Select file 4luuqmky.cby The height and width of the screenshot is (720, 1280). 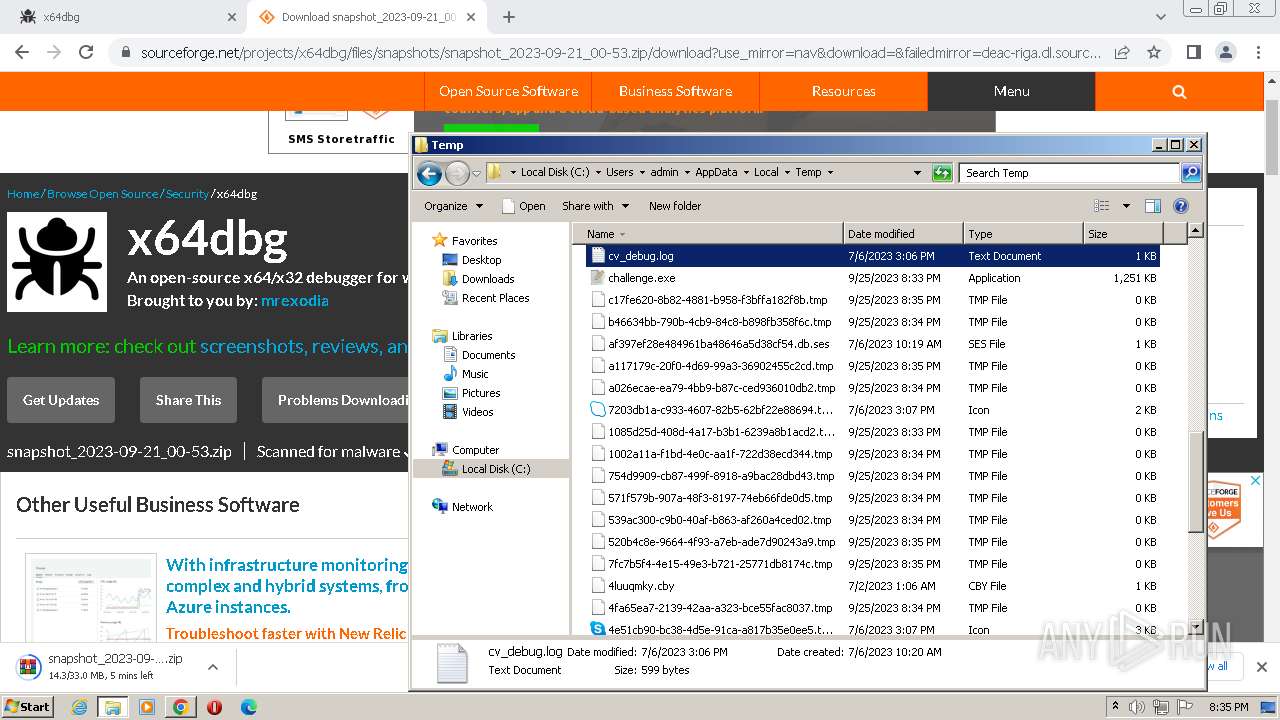pyautogui.click(x=641, y=586)
